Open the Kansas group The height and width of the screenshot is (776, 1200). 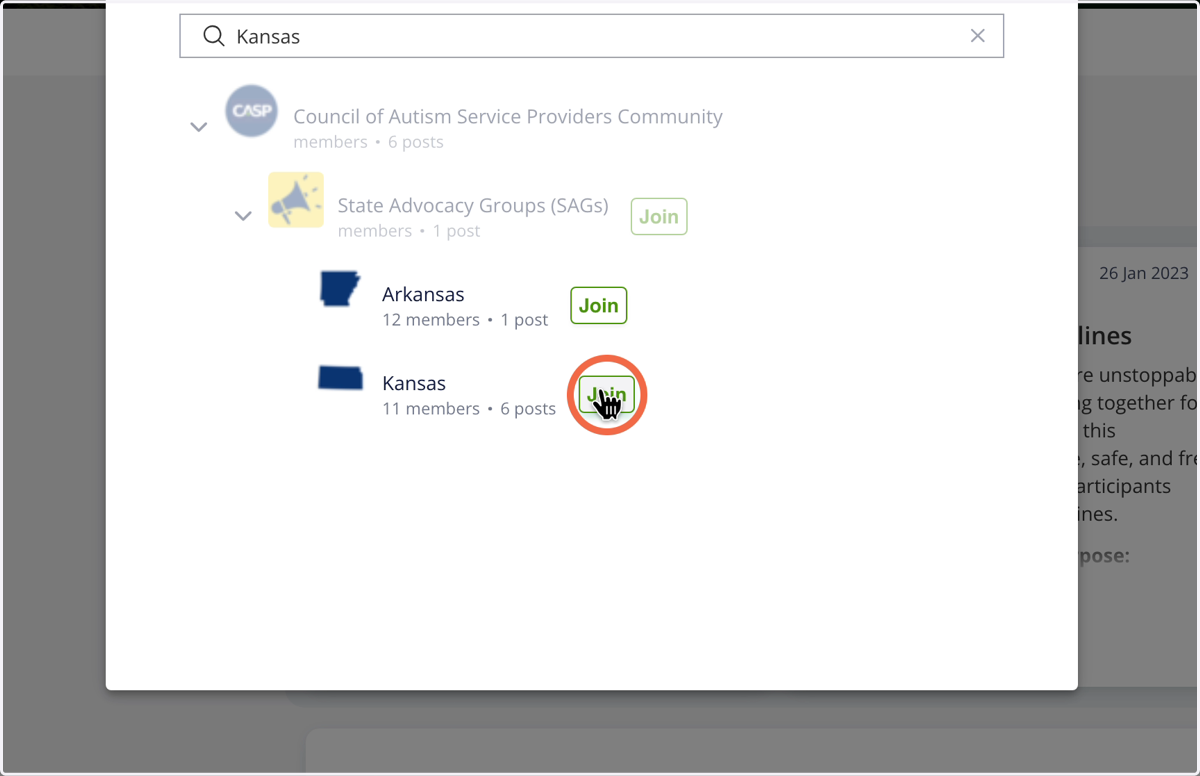click(x=414, y=383)
